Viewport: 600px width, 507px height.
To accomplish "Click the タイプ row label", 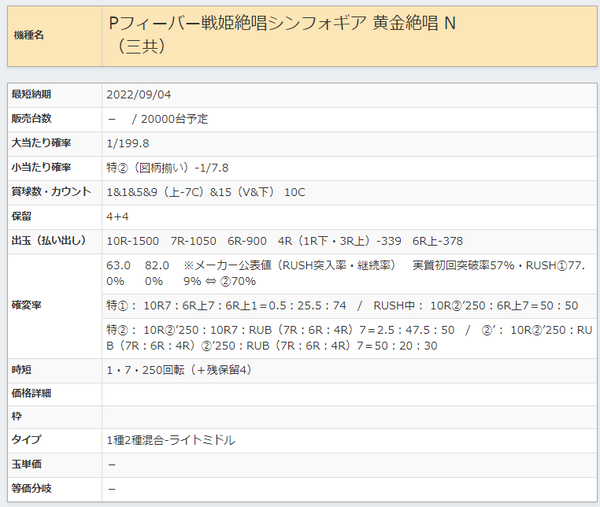I will click(26, 440).
